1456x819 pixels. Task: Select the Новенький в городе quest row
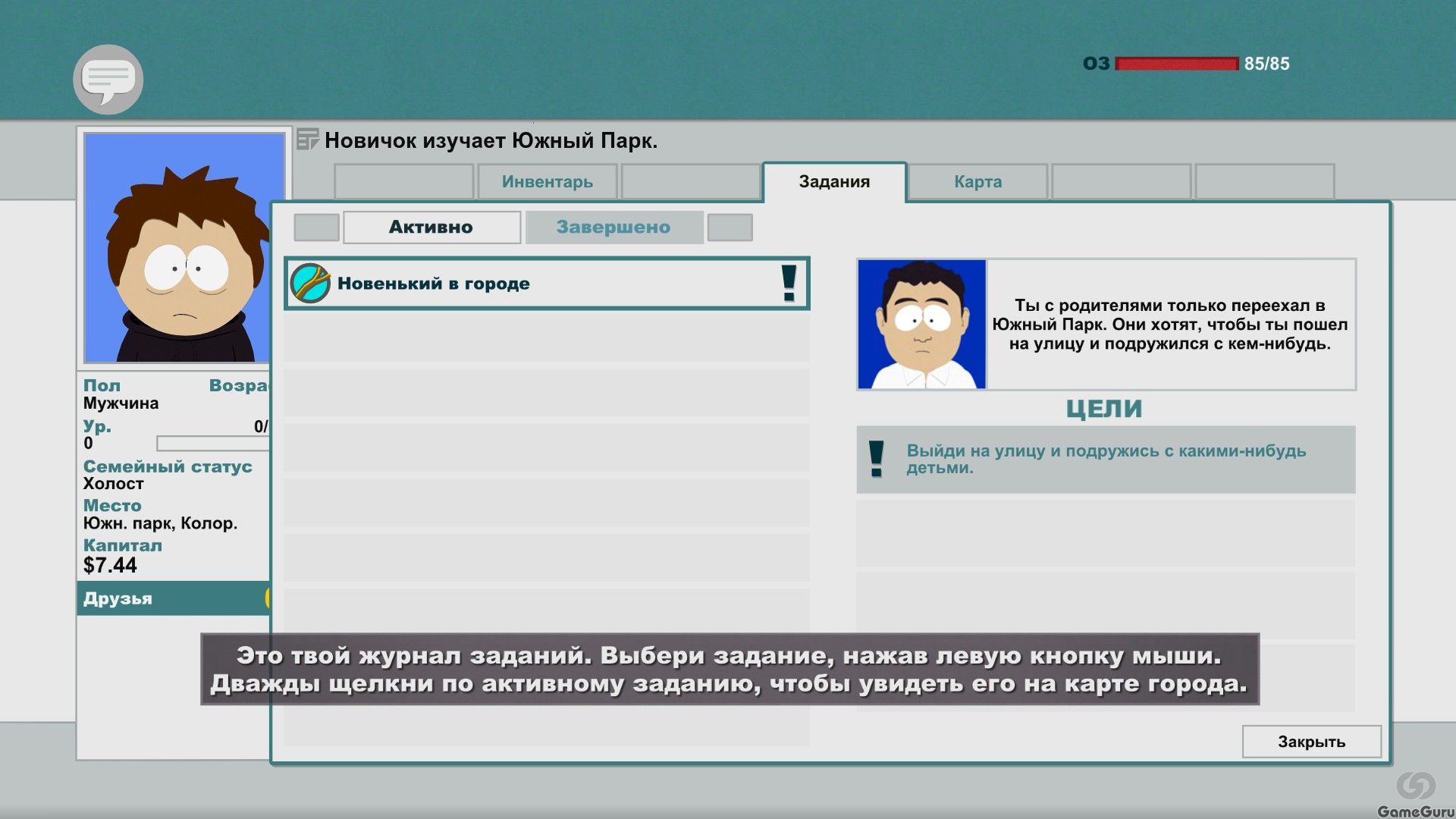[547, 284]
